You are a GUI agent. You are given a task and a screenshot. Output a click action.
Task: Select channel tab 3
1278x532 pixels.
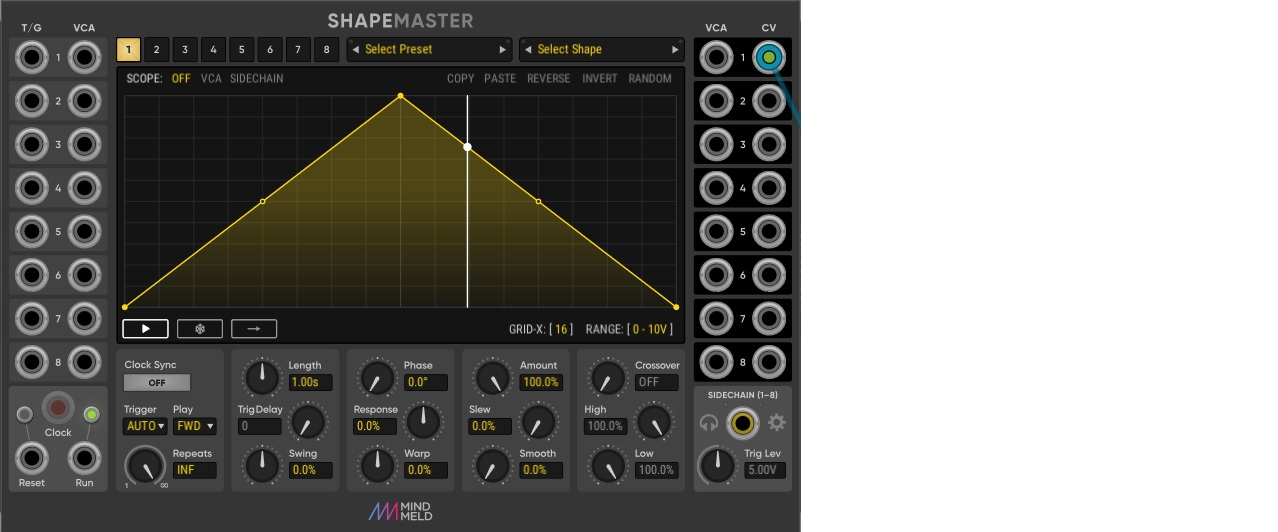[x=185, y=49]
